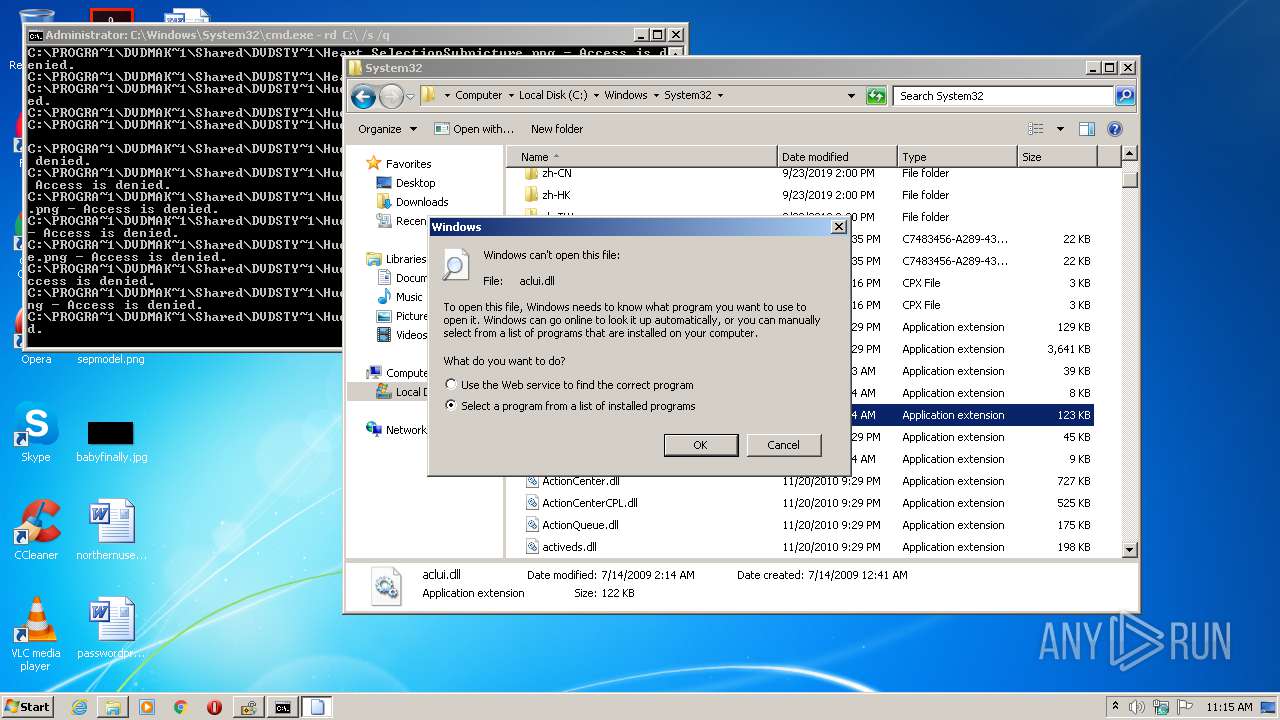Cancel the Windows can't open file dialog
The height and width of the screenshot is (720, 1280).
pos(783,445)
